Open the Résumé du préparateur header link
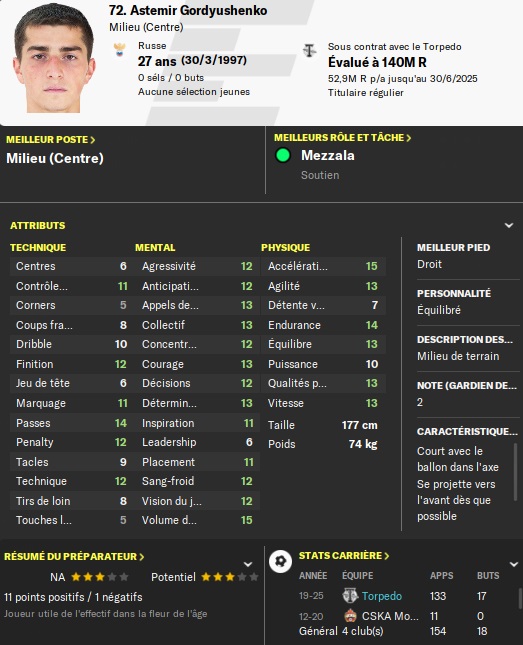The width and height of the screenshot is (523, 645). pos(74,557)
